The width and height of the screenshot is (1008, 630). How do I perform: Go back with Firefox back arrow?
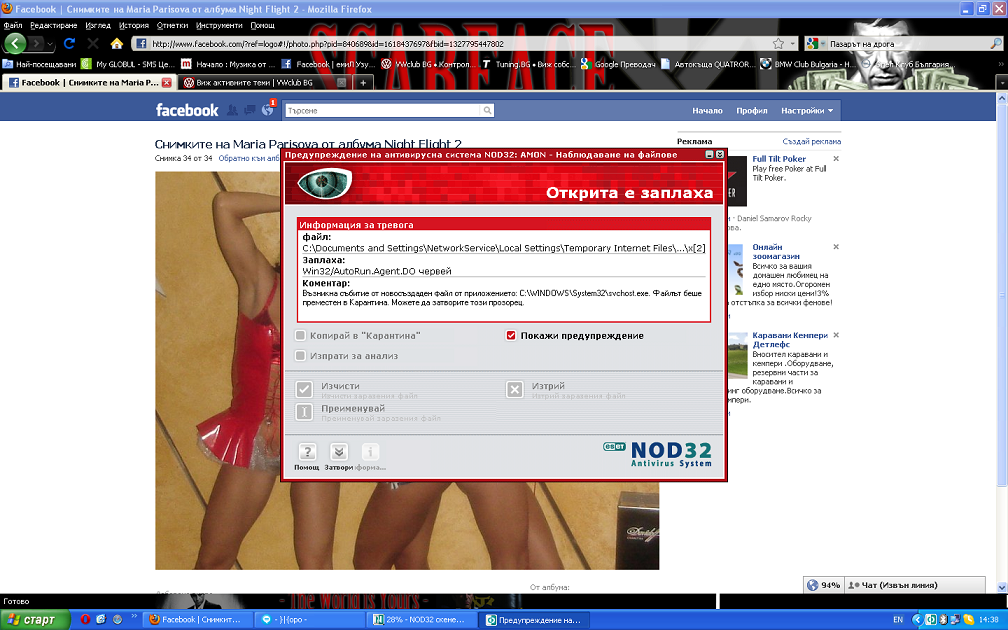15,43
